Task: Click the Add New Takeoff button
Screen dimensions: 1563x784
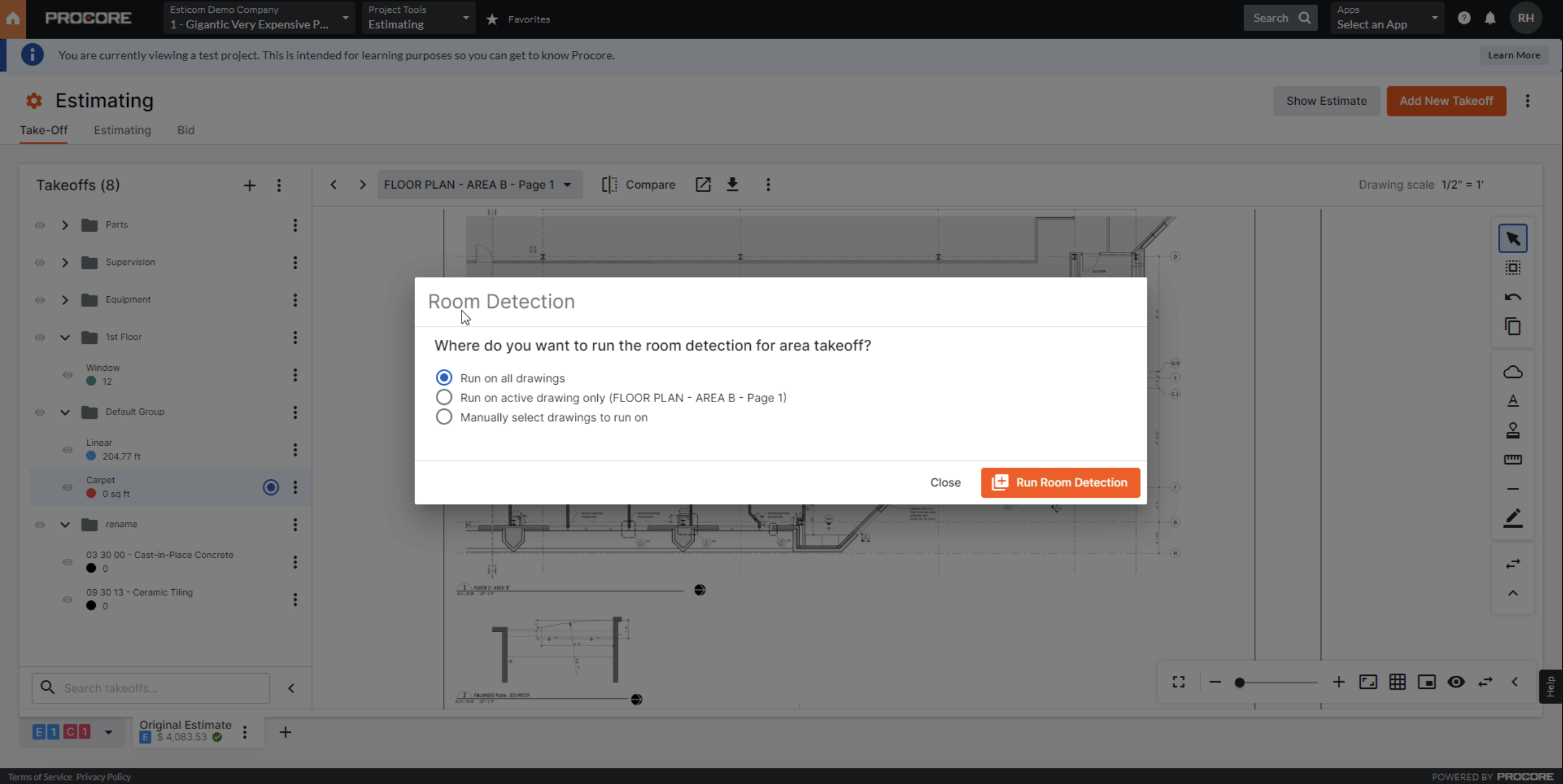Action: [1447, 100]
